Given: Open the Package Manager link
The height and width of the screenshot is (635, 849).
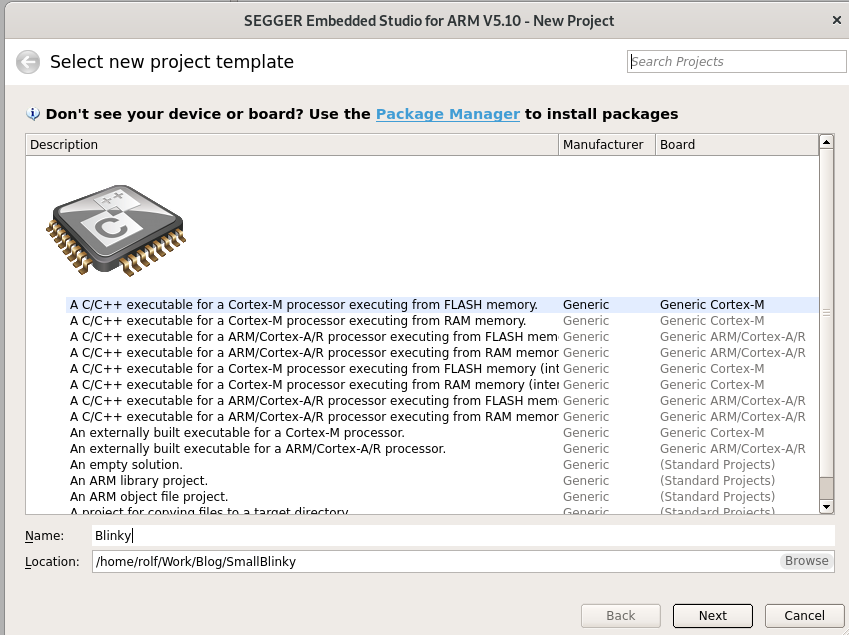Looking at the screenshot, I should coord(448,114).
